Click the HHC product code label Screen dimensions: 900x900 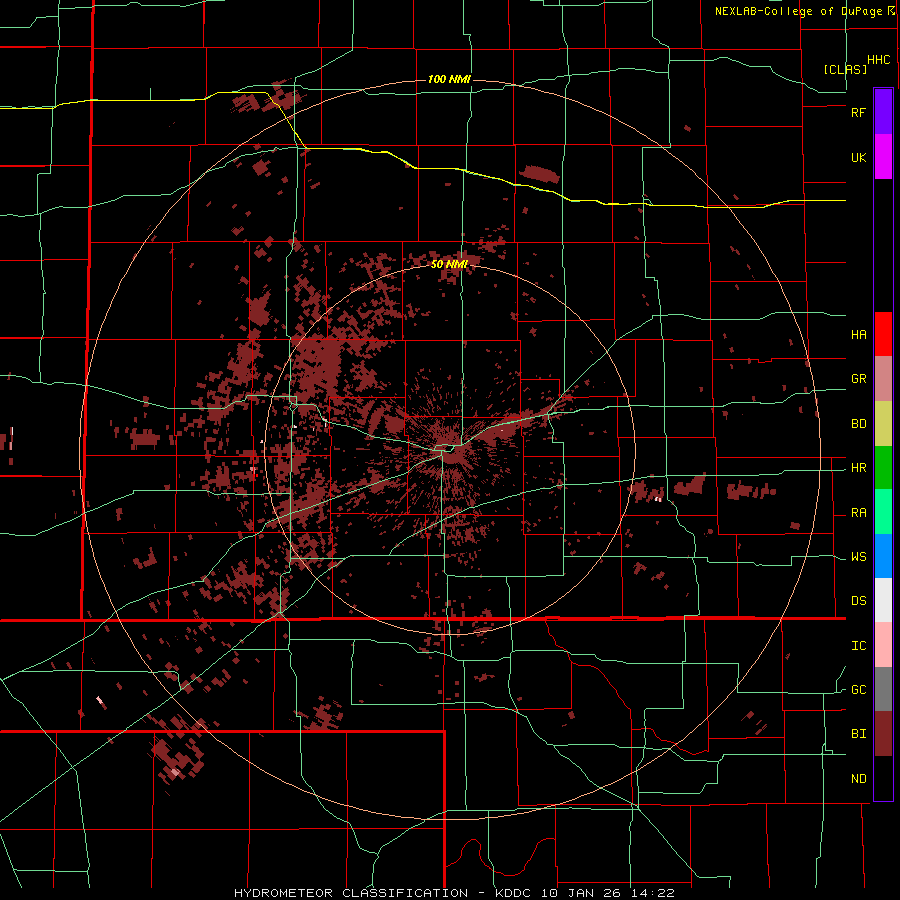(879, 60)
